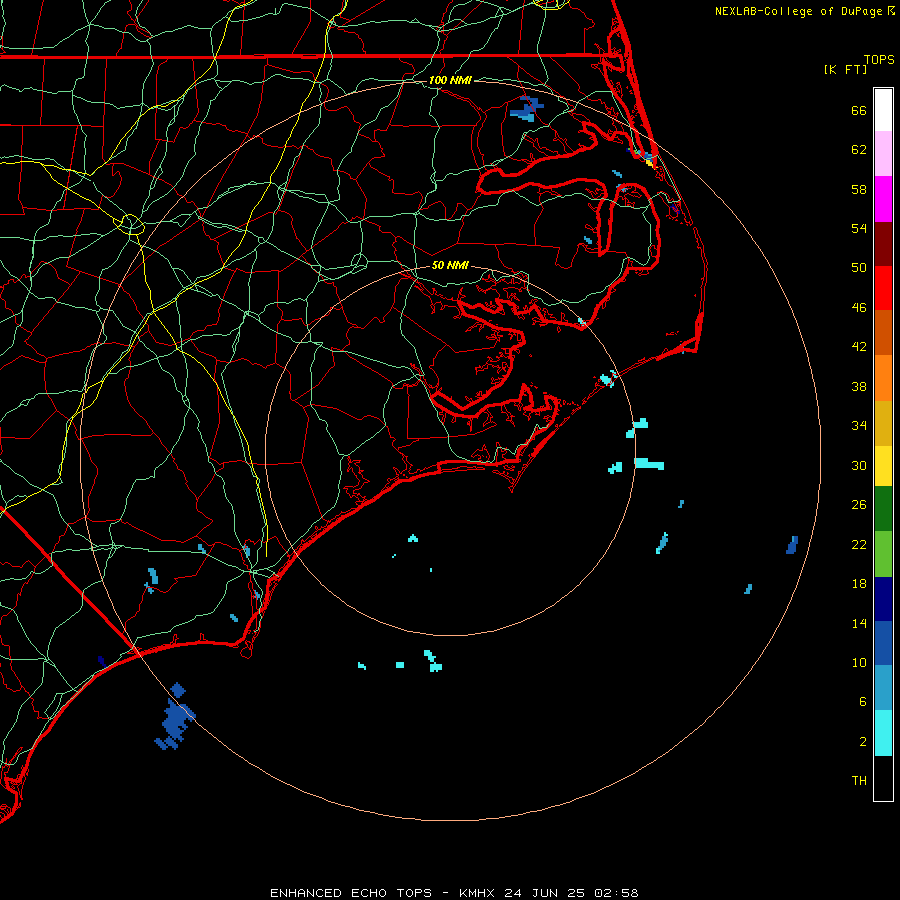Click the legend value 54

click(x=859, y=228)
